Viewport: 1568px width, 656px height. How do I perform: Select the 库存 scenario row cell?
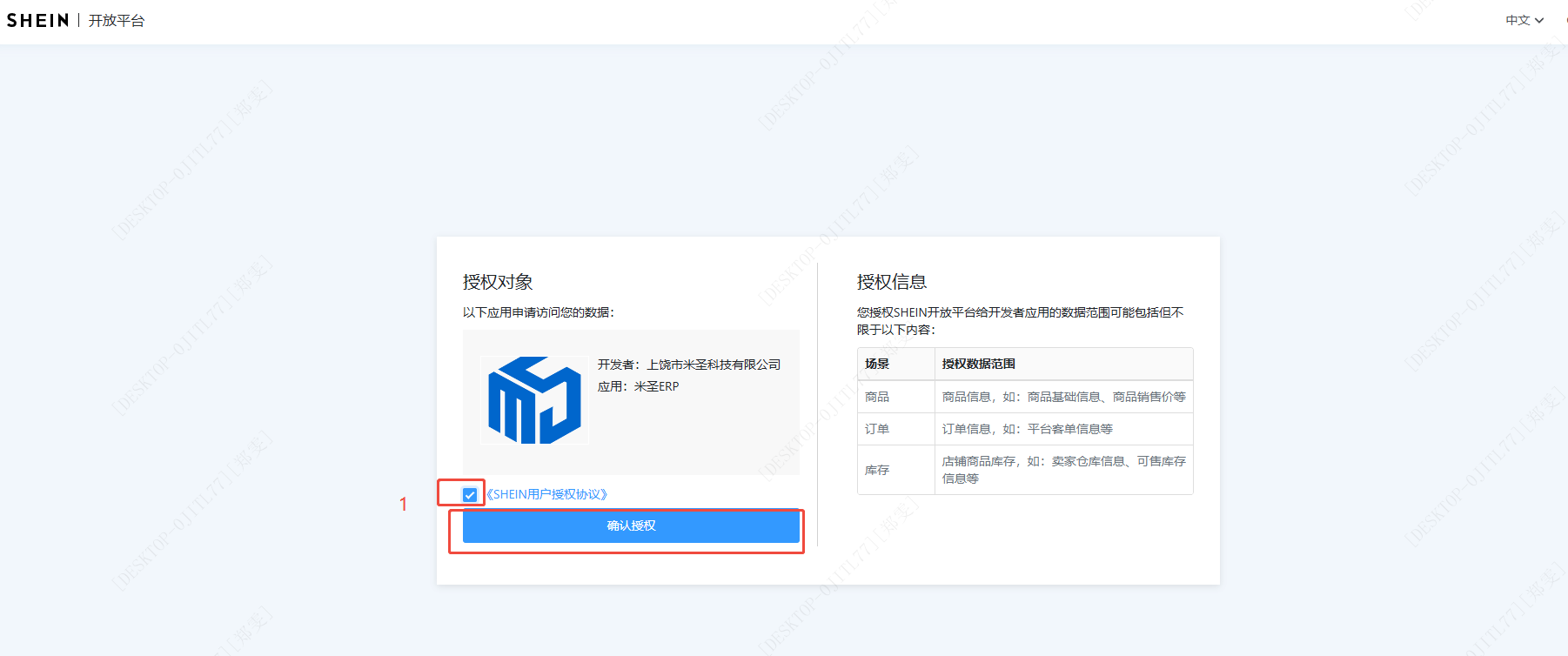click(x=877, y=470)
